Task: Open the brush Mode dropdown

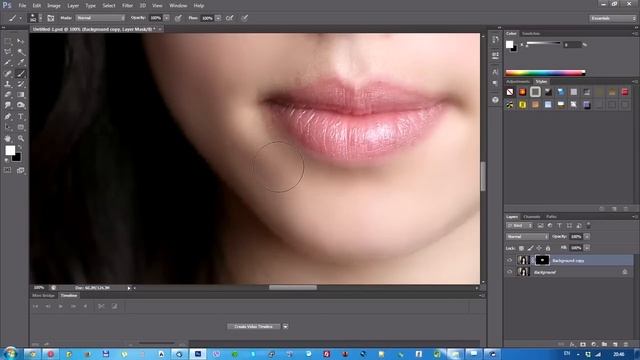Action: (x=100, y=18)
